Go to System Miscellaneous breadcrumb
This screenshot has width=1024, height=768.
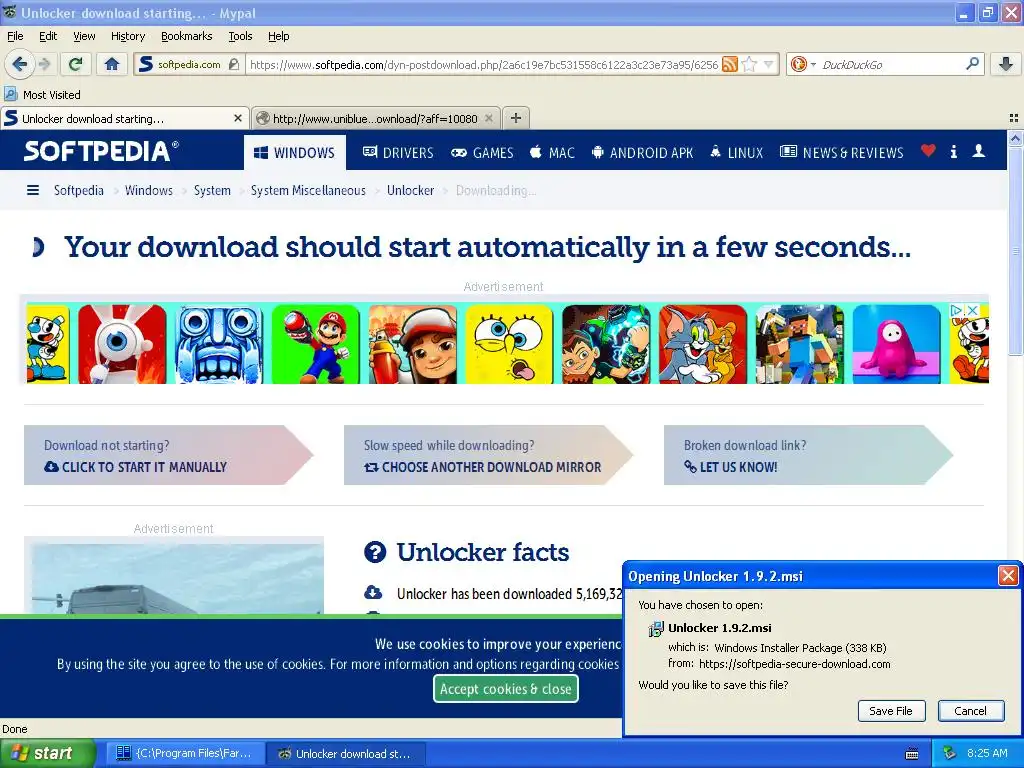(x=308, y=190)
